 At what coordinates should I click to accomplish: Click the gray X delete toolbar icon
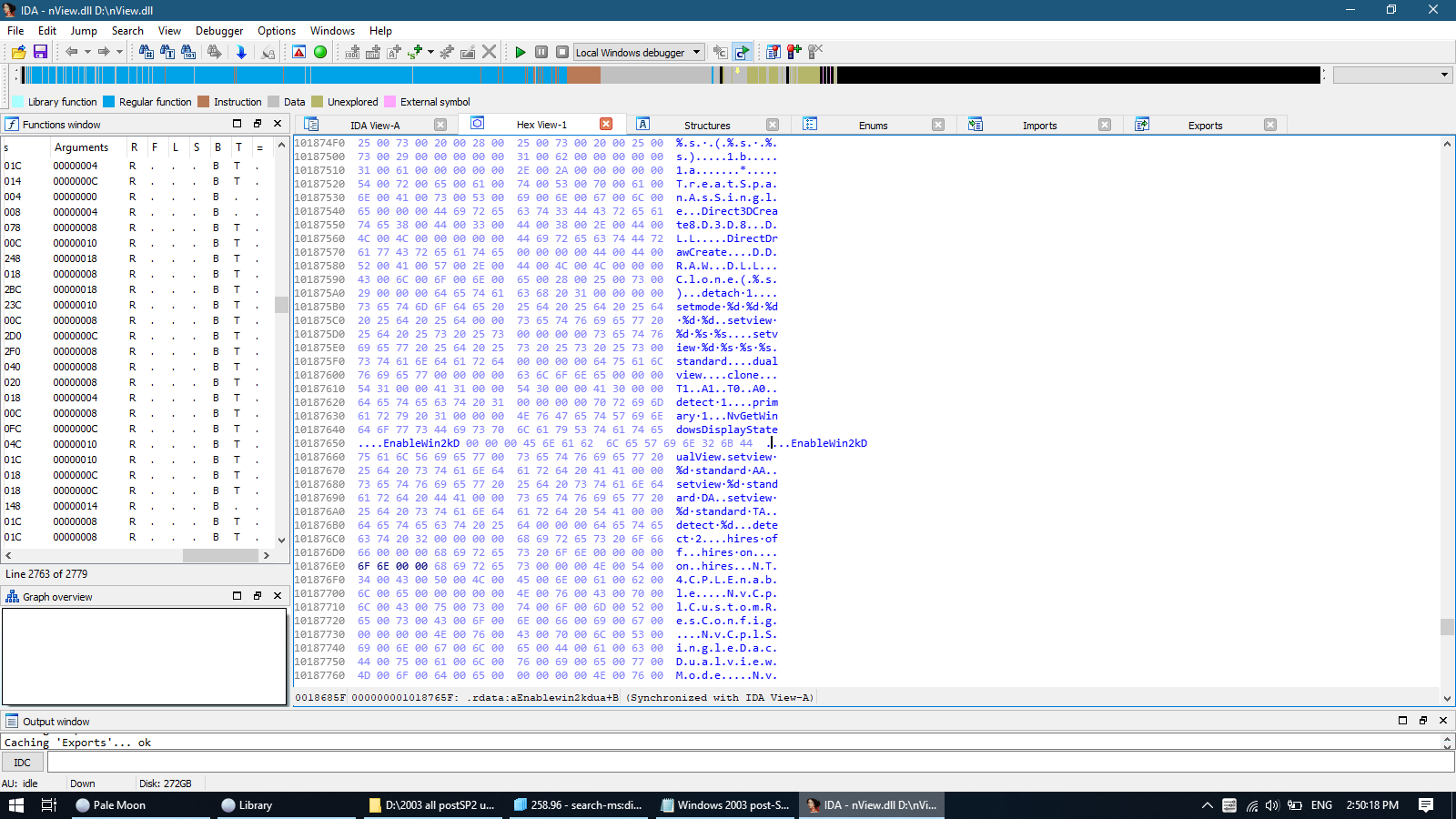(490, 52)
